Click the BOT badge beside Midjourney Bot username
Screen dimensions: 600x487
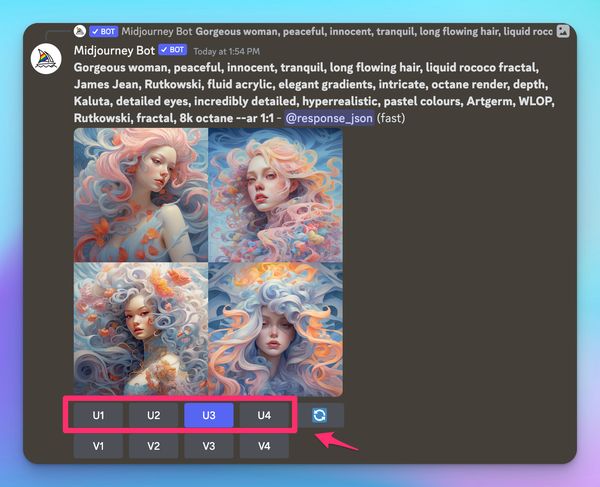point(174,49)
